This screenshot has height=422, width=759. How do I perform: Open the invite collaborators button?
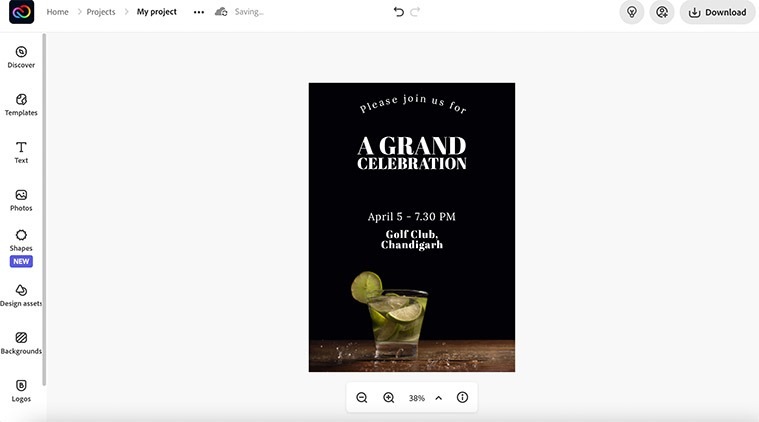(x=662, y=12)
